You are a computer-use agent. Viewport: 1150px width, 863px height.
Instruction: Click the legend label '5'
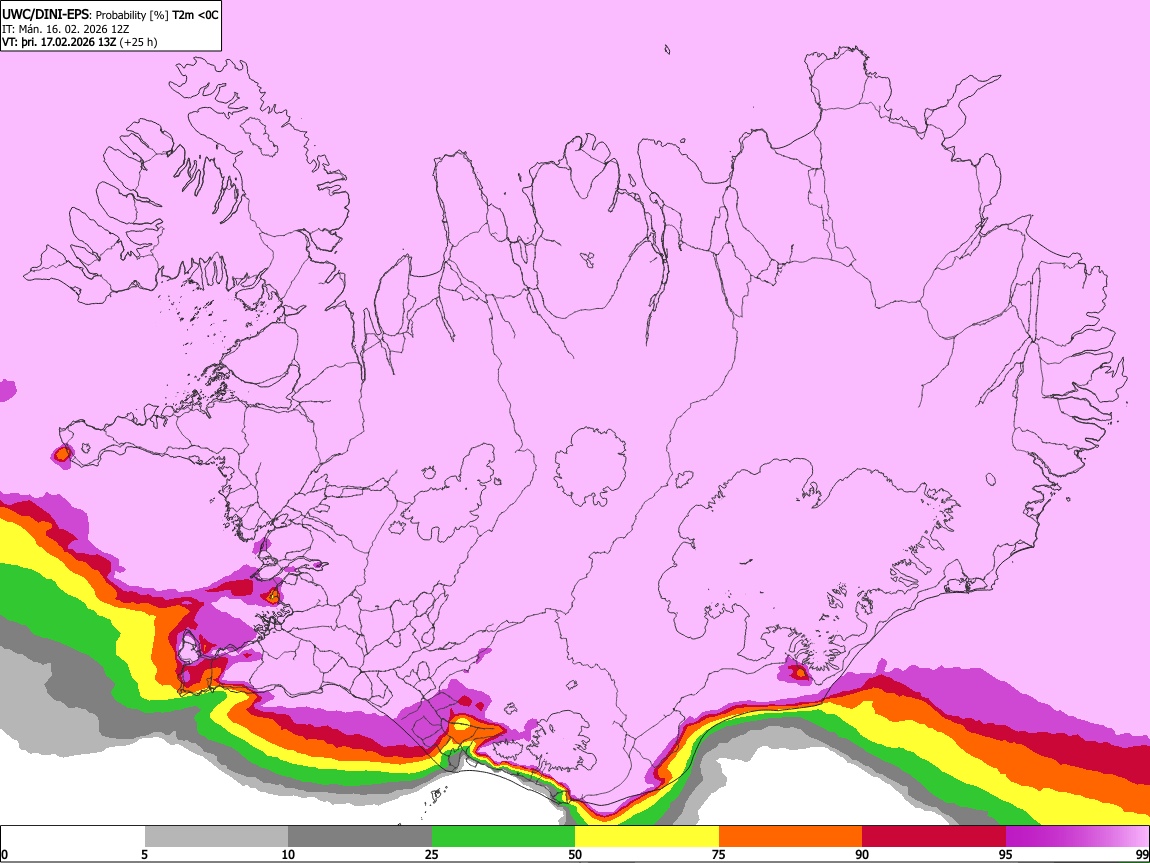tap(144, 854)
